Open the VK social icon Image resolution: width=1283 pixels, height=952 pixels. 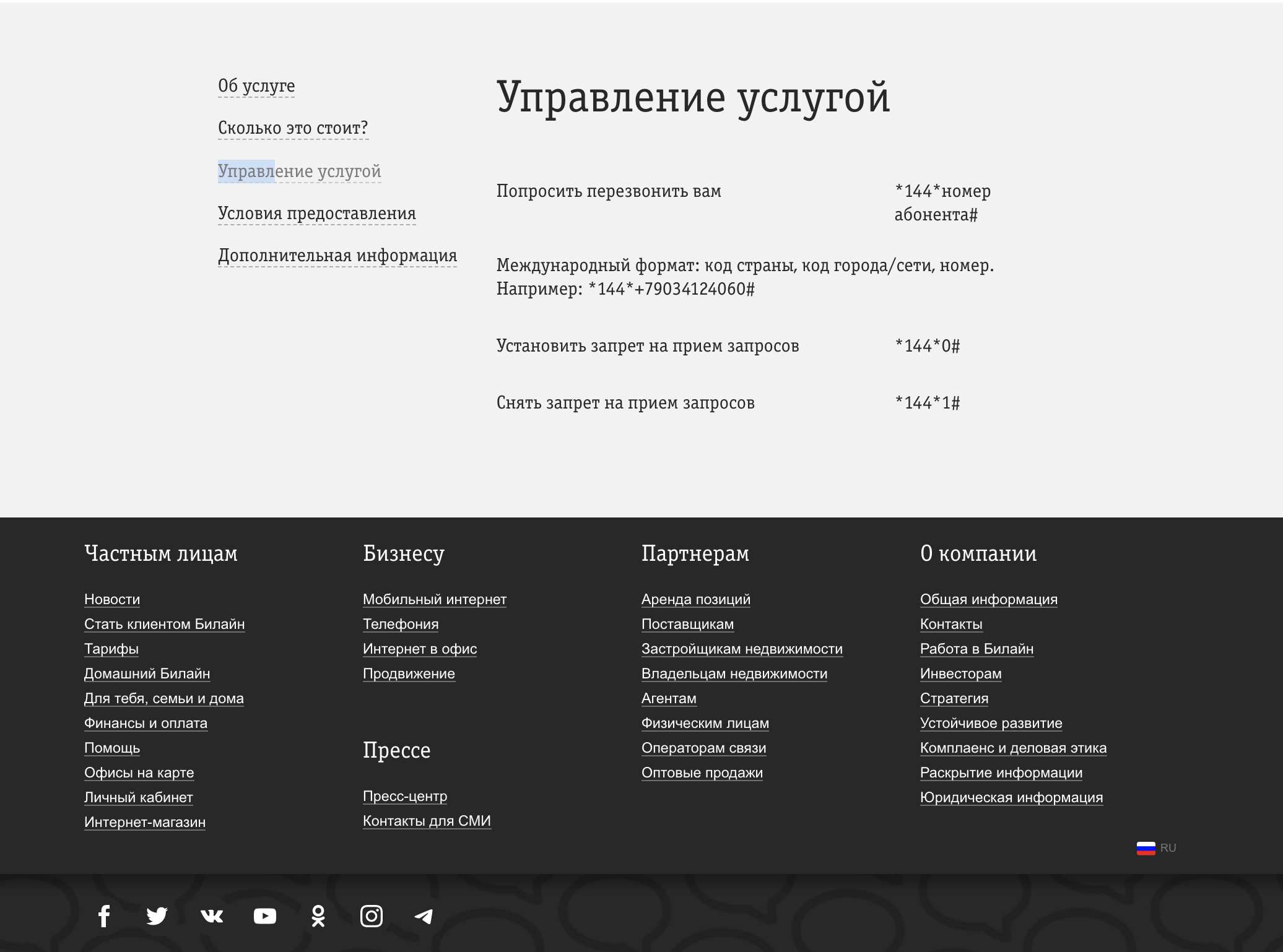click(211, 917)
